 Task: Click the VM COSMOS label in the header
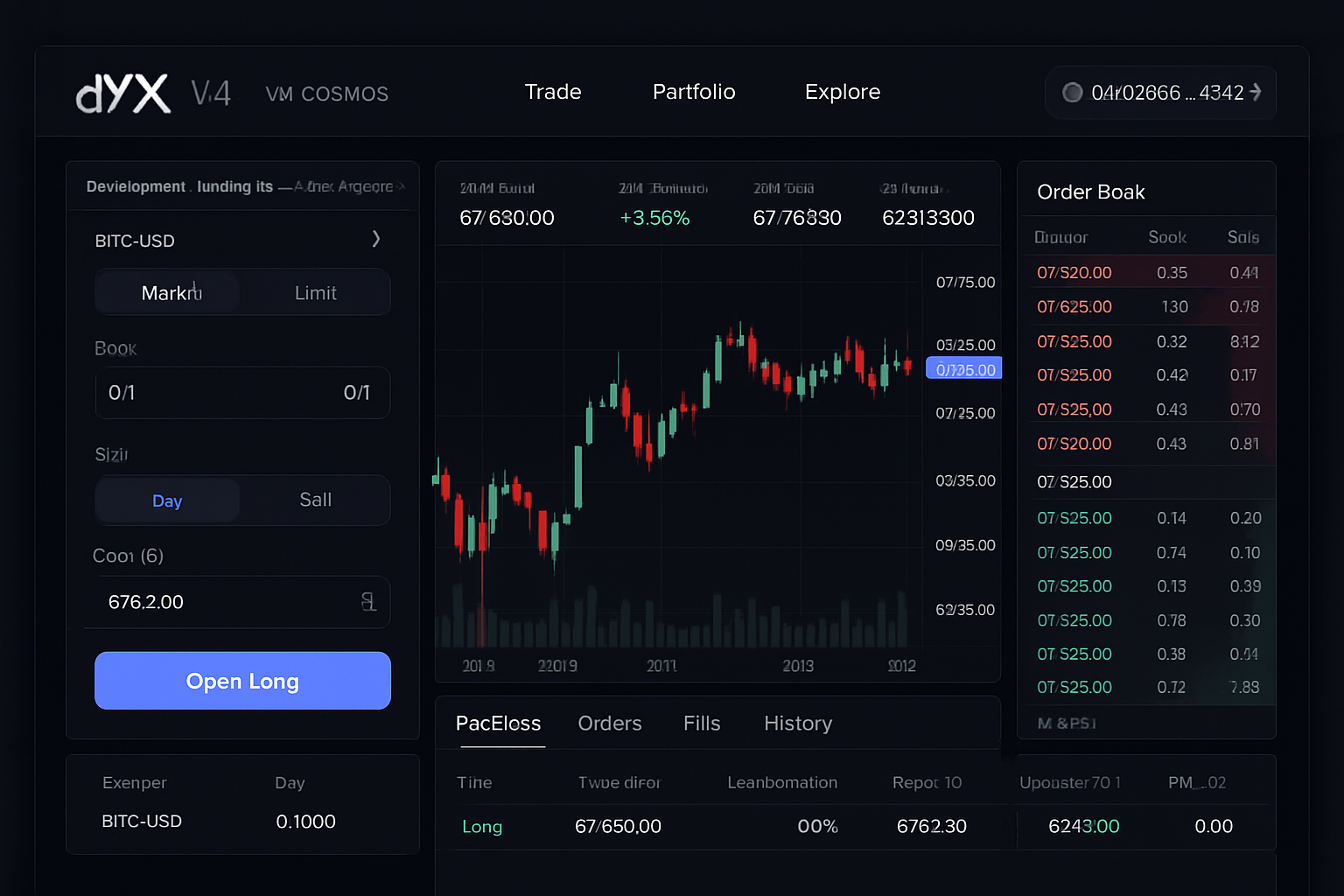click(x=326, y=94)
